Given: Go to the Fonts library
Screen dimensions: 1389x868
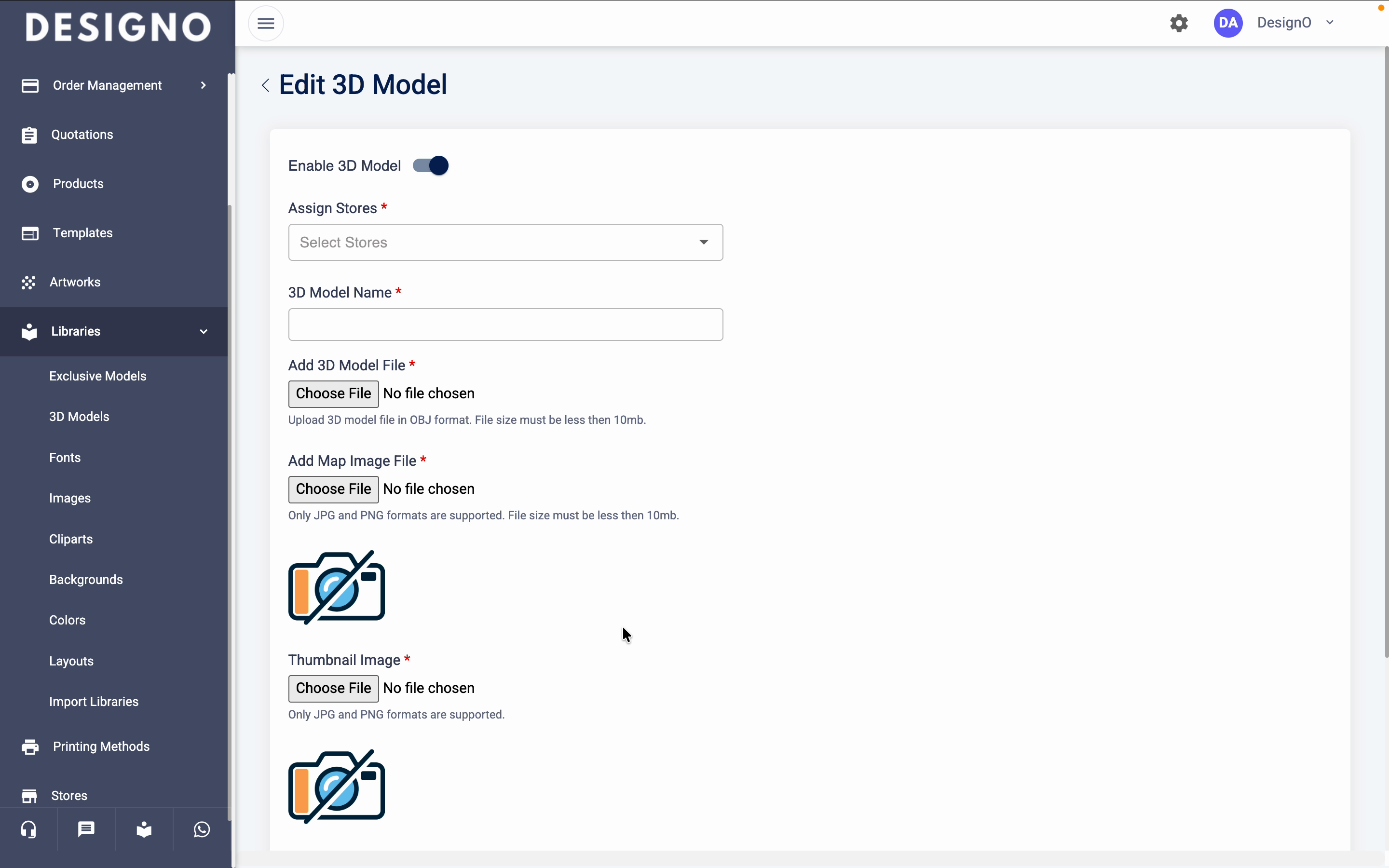Looking at the screenshot, I should coord(65,458).
